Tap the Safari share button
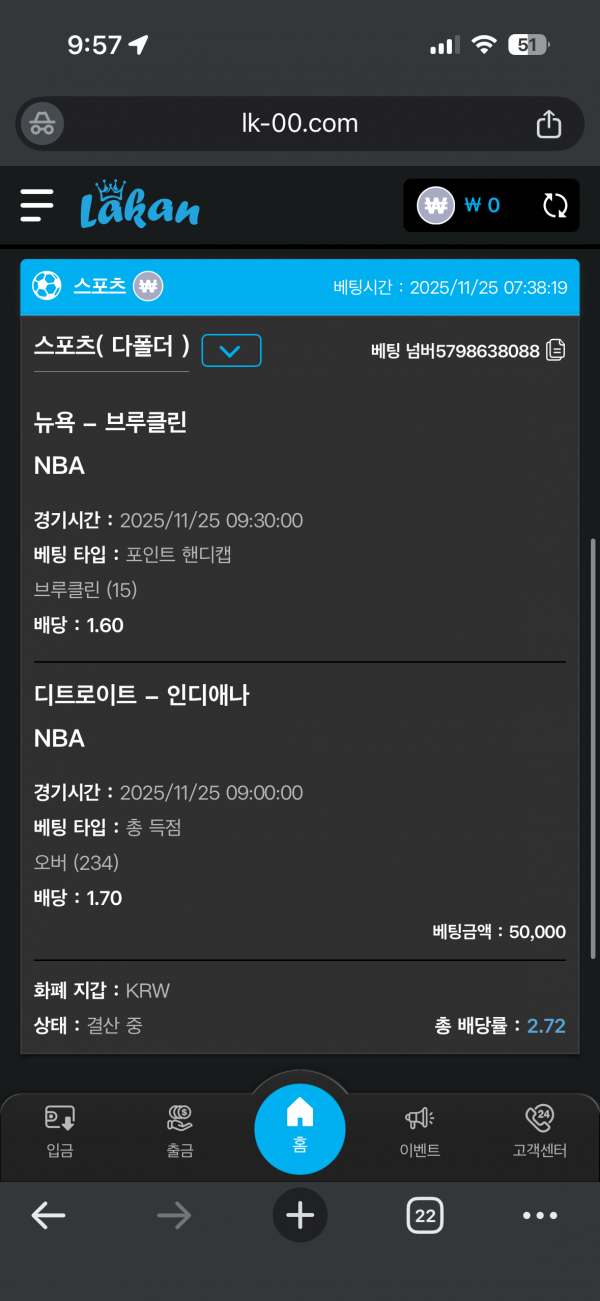The width and height of the screenshot is (600, 1301). pyautogui.click(x=549, y=124)
